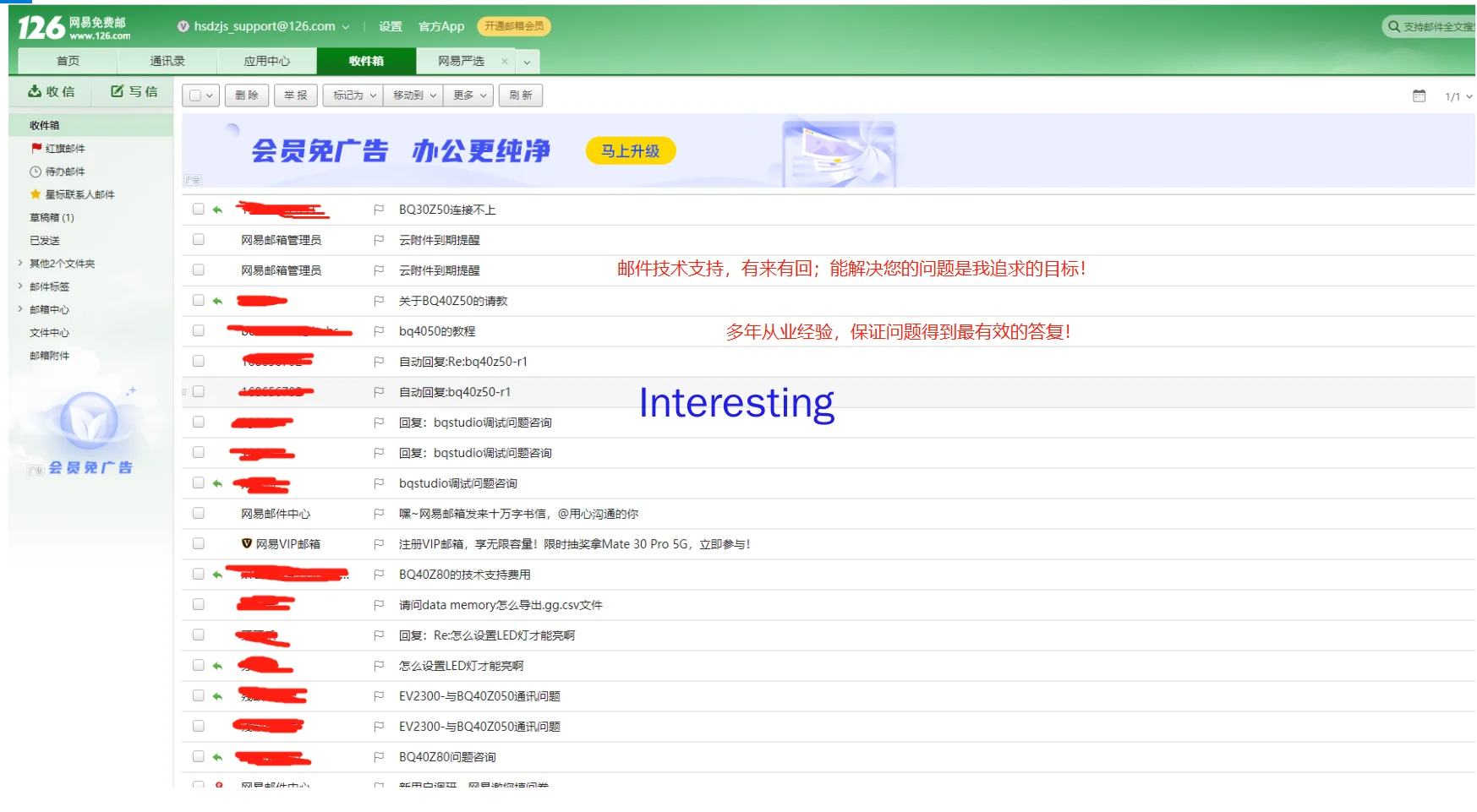Select checkbox for BQ40Z80的技术支持费用 email
Screen dimensions: 1477x812
coord(199,574)
